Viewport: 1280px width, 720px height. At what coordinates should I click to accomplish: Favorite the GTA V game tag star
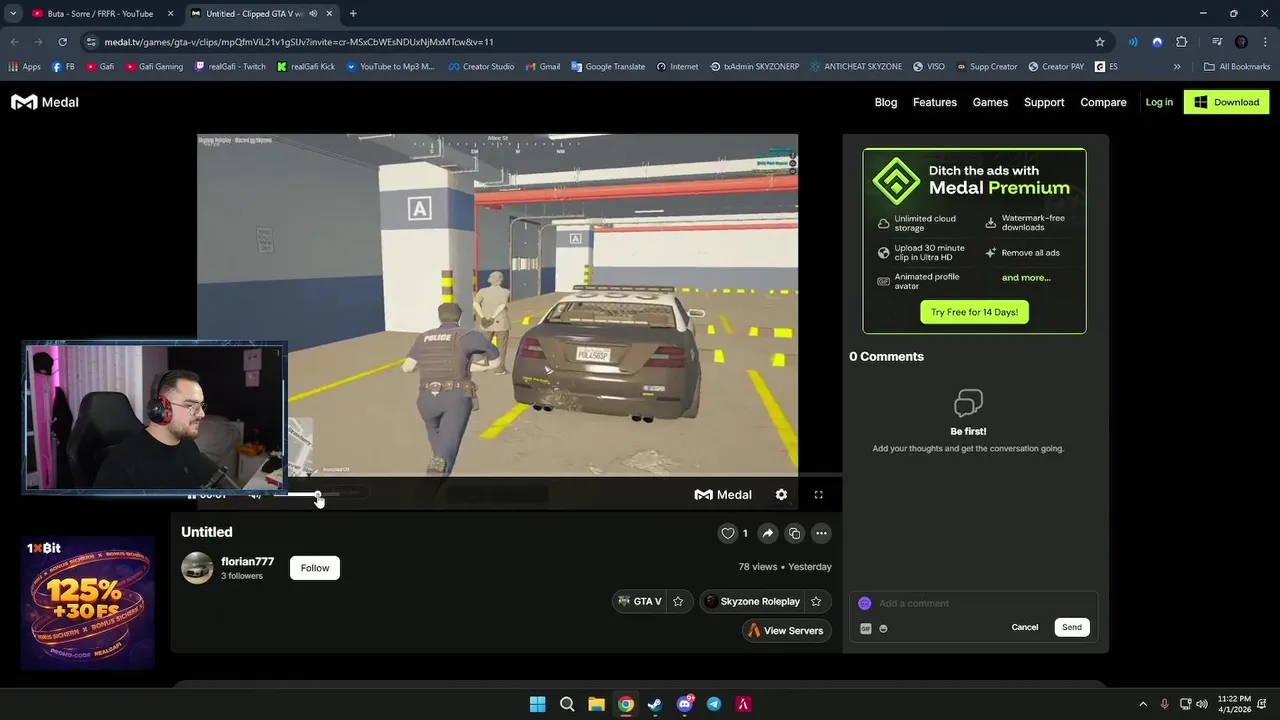[x=678, y=601]
